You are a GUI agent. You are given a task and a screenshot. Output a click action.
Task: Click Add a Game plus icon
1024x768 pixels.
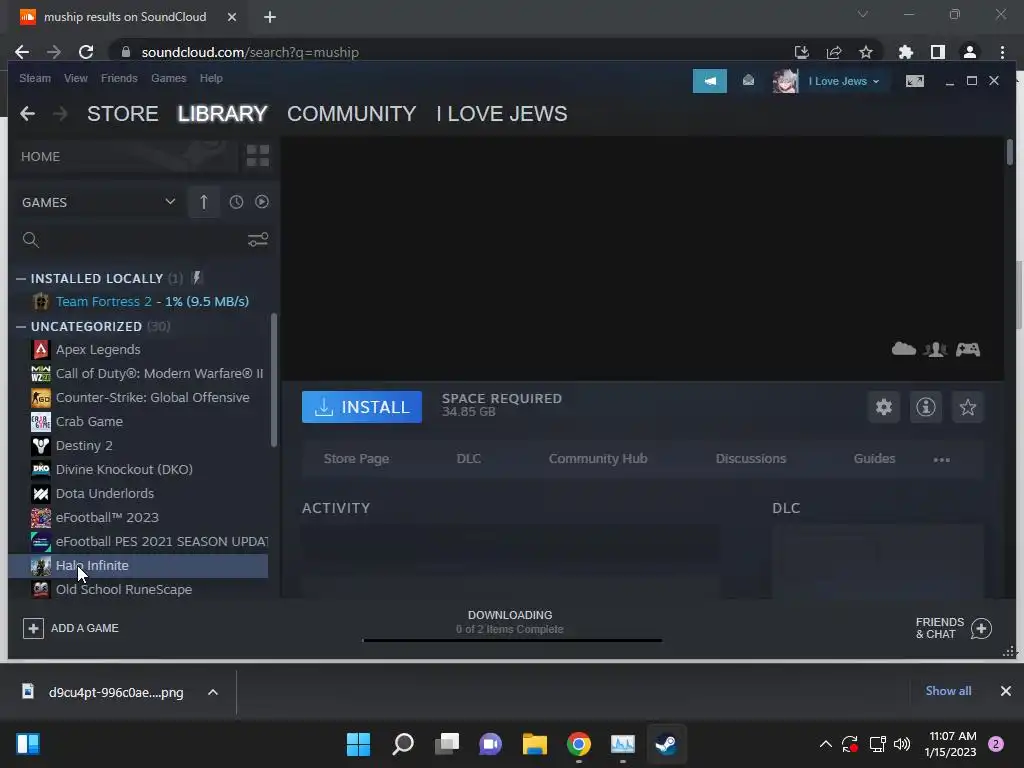33,628
